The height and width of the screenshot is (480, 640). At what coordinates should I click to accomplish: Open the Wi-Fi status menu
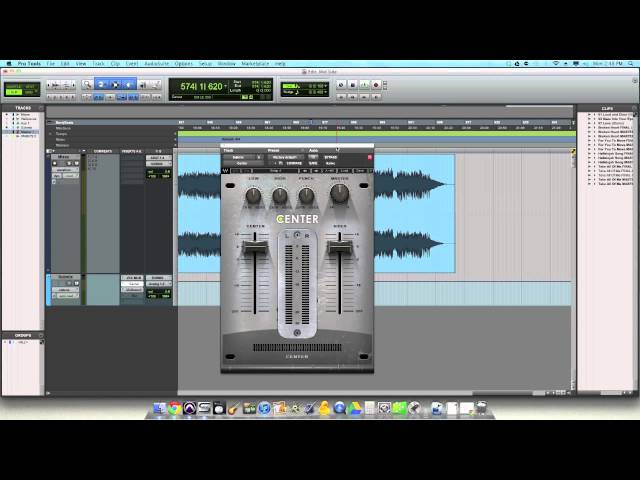(x=556, y=64)
